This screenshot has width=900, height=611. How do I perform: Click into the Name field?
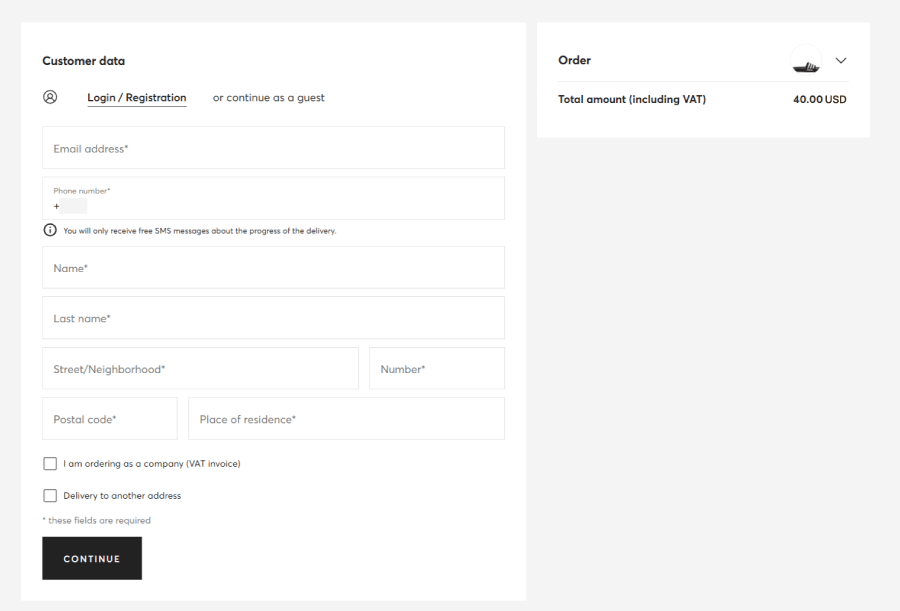click(x=273, y=268)
